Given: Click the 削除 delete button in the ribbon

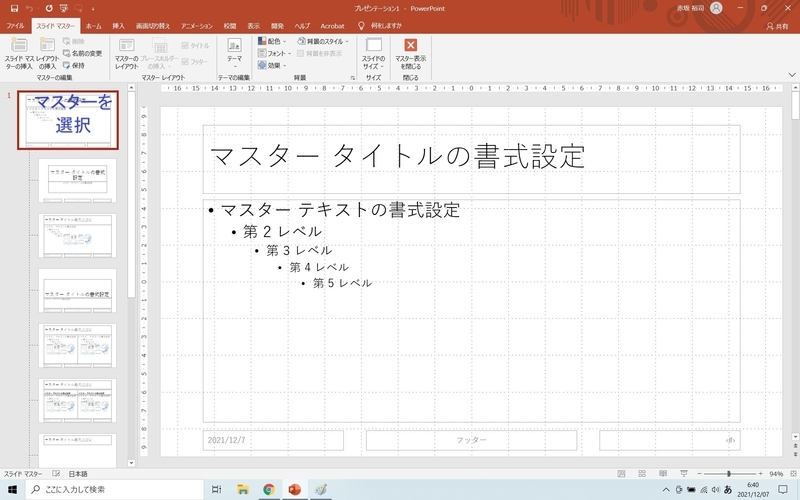Looking at the screenshot, I should [x=74, y=41].
